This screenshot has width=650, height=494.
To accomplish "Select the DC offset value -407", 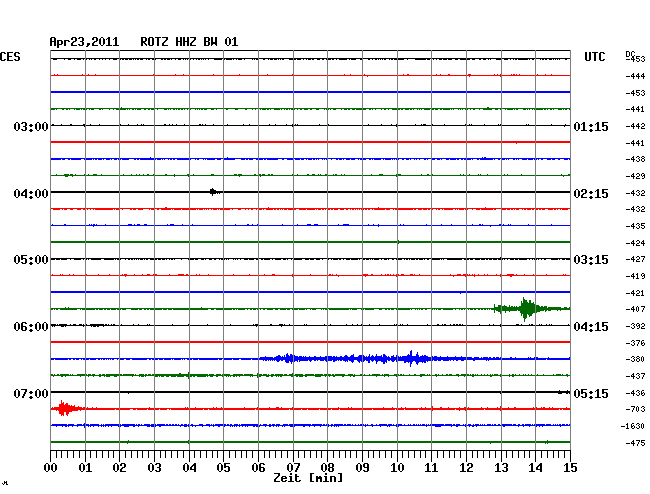I will pos(635,309).
